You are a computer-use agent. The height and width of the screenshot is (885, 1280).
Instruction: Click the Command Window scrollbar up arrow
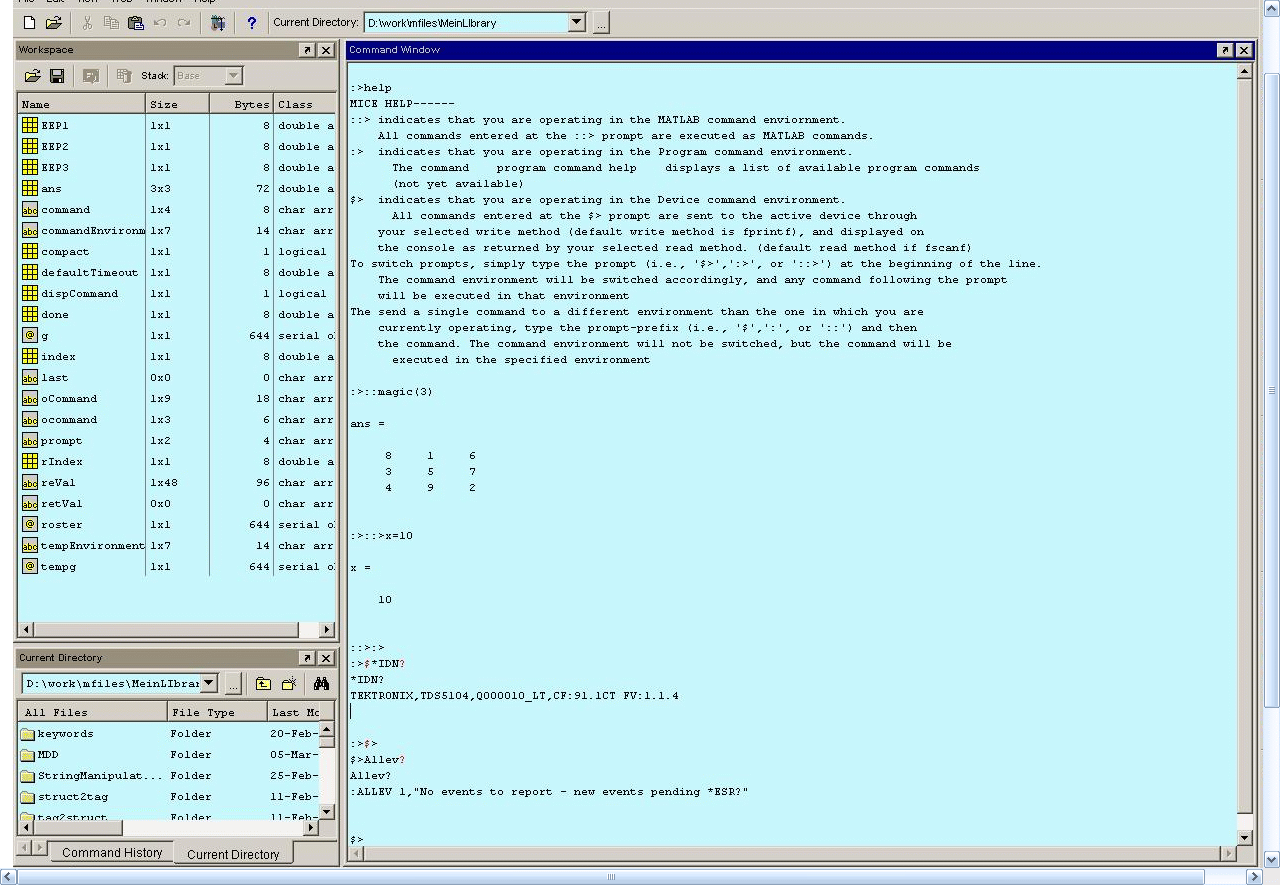point(1245,72)
